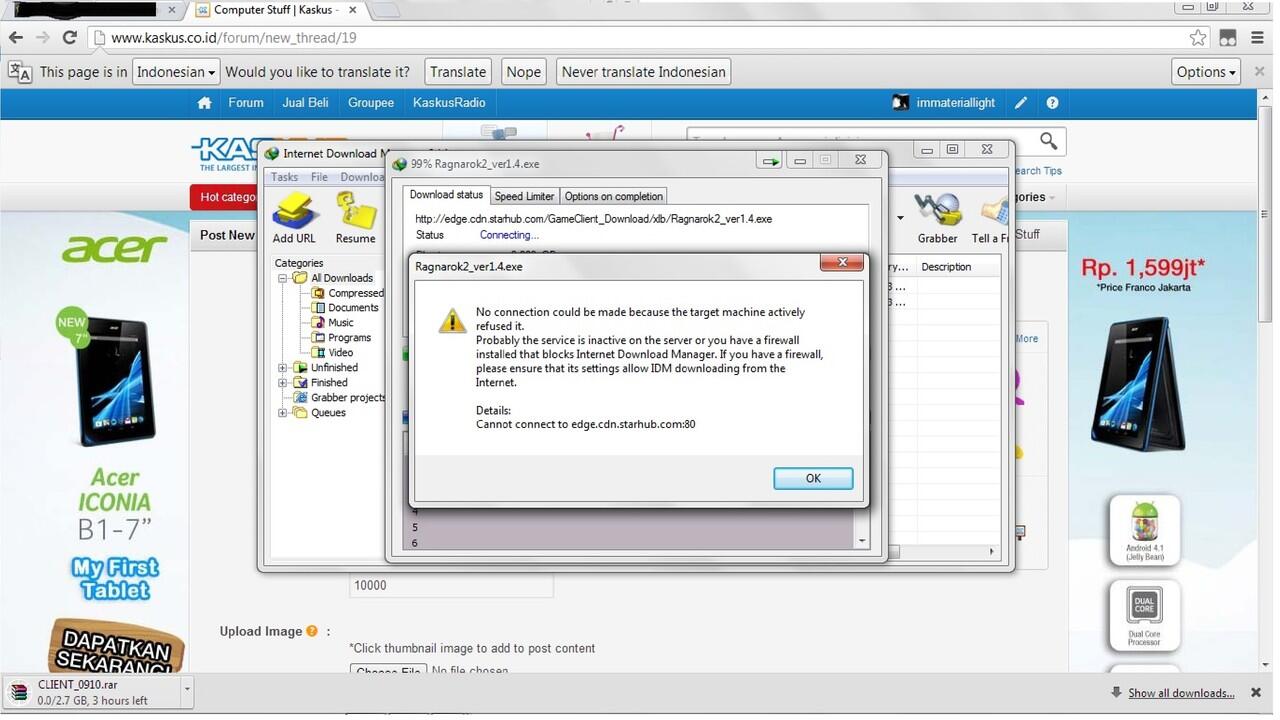Open the translate Options dropdown
Image resolution: width=1280 pixels, height=720 pixels.
click(x=1207, y=72)
